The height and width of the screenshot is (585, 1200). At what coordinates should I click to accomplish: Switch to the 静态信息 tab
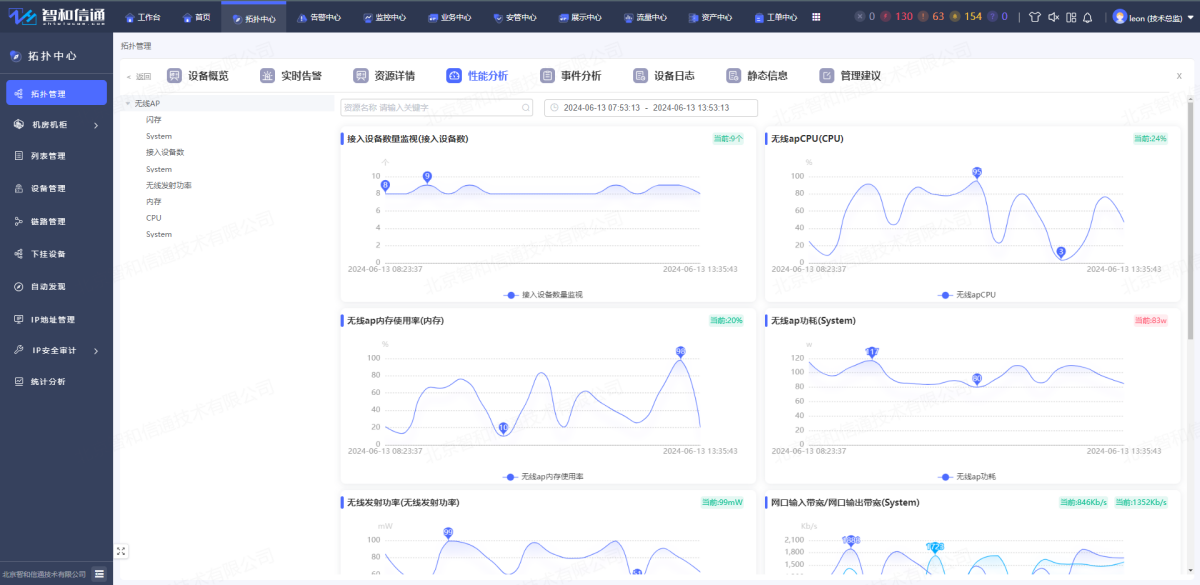757,76
